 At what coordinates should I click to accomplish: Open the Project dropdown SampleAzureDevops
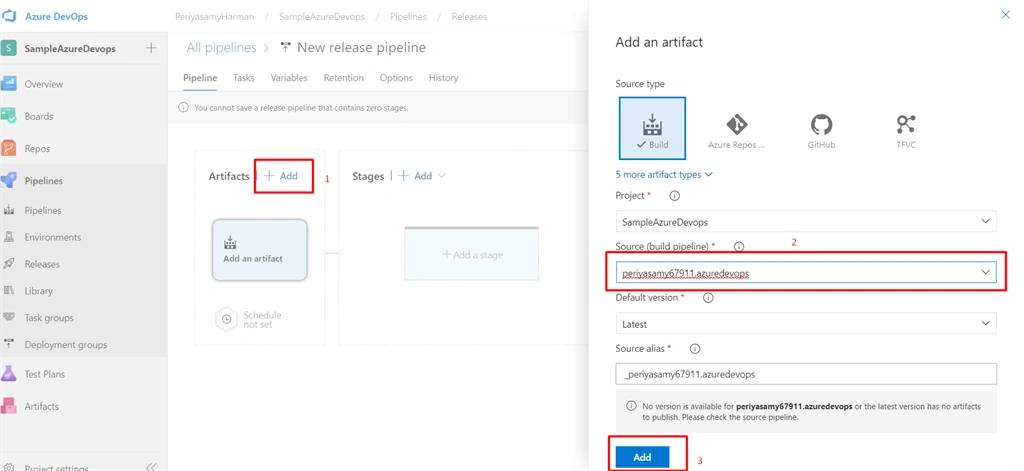tap(806, 221)
